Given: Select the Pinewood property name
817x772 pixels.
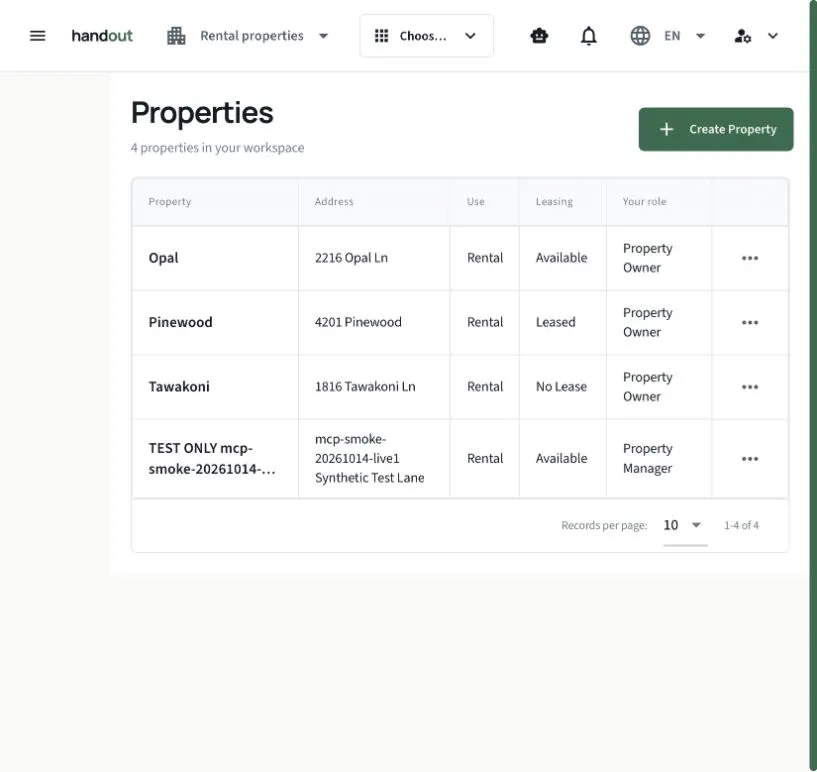Looking at the screenshot, I should click(x=180, y=322).
